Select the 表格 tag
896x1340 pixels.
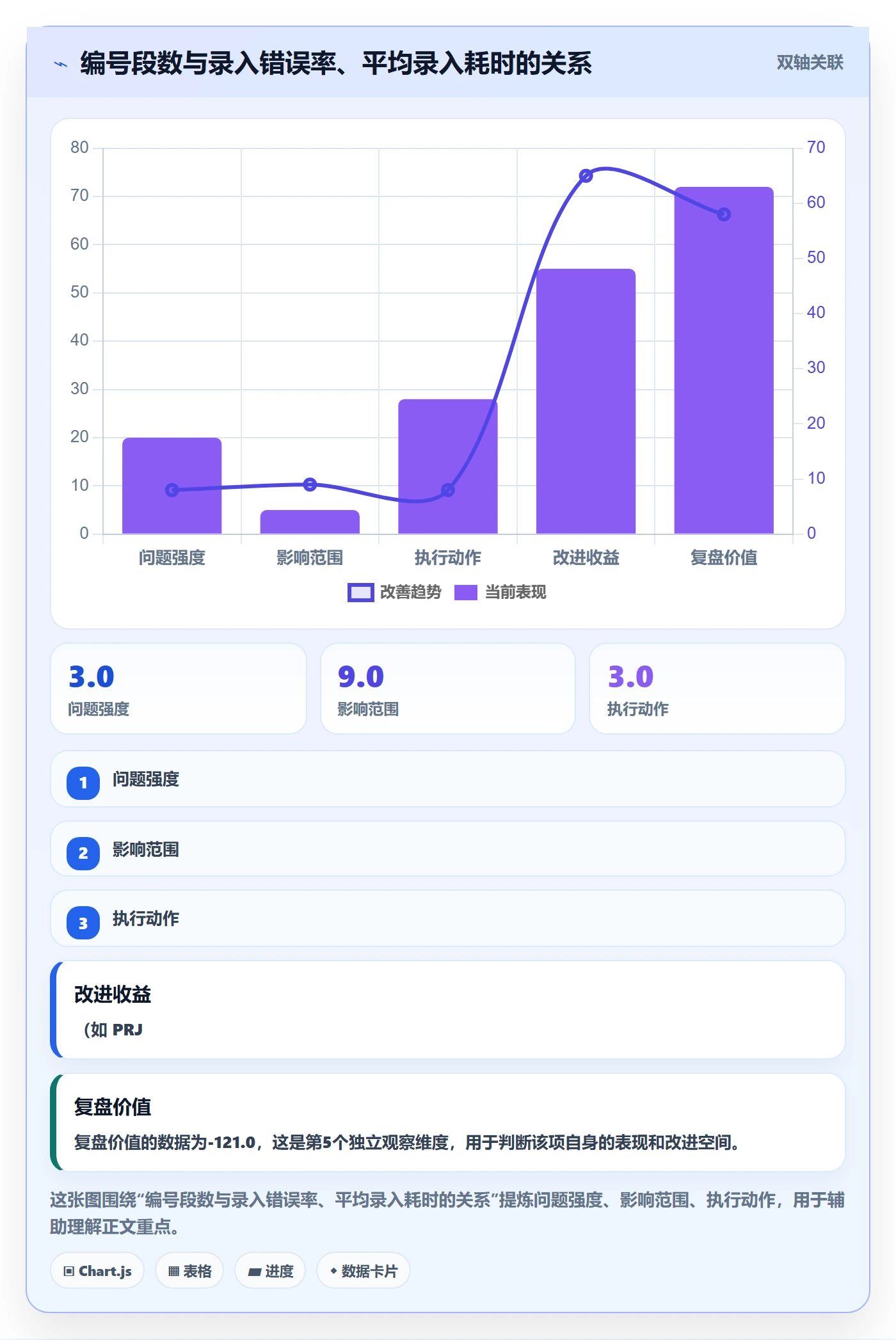[x=189, y=1271]
